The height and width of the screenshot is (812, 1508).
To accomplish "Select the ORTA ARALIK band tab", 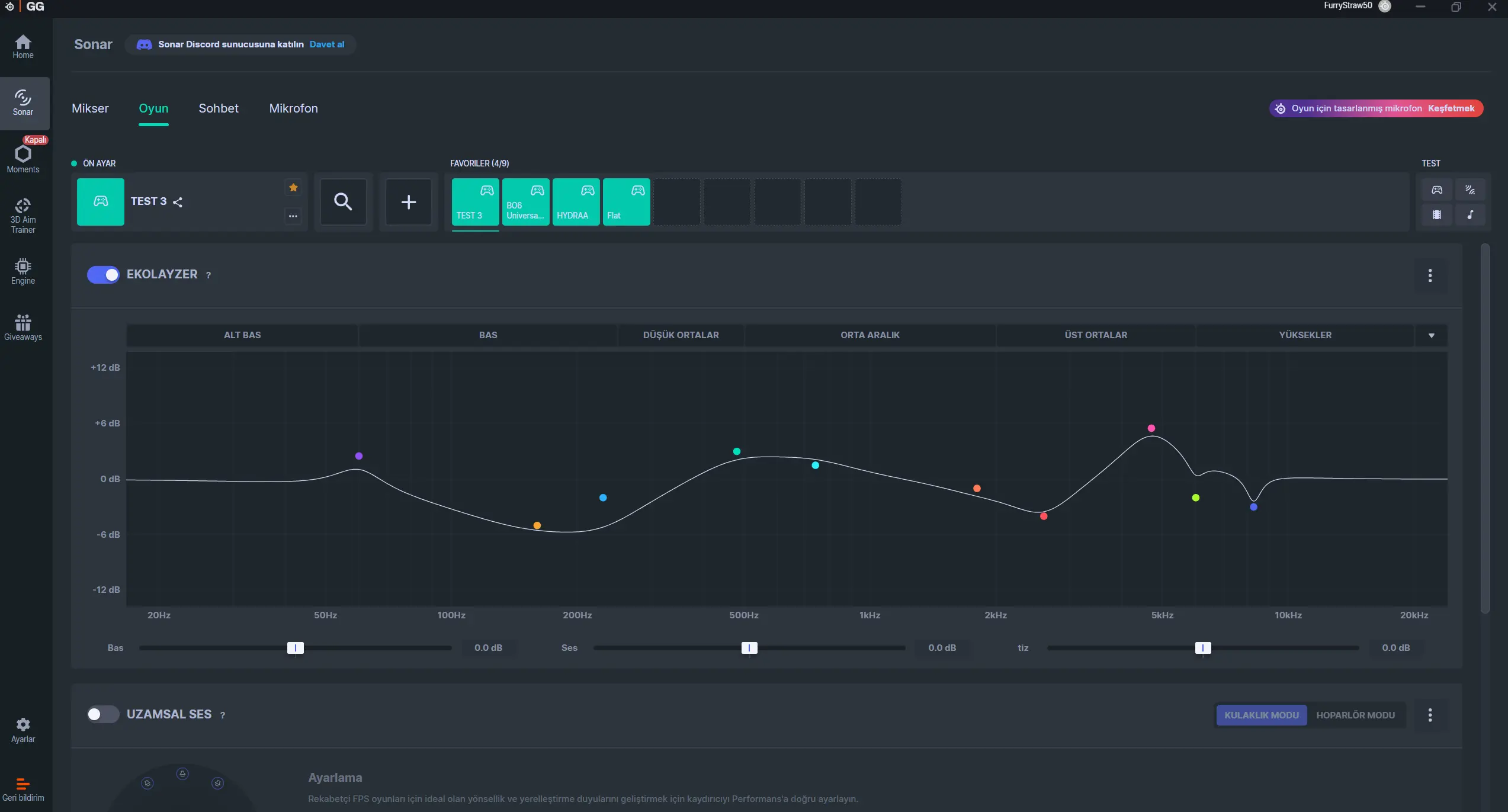I will click(870, 335).
